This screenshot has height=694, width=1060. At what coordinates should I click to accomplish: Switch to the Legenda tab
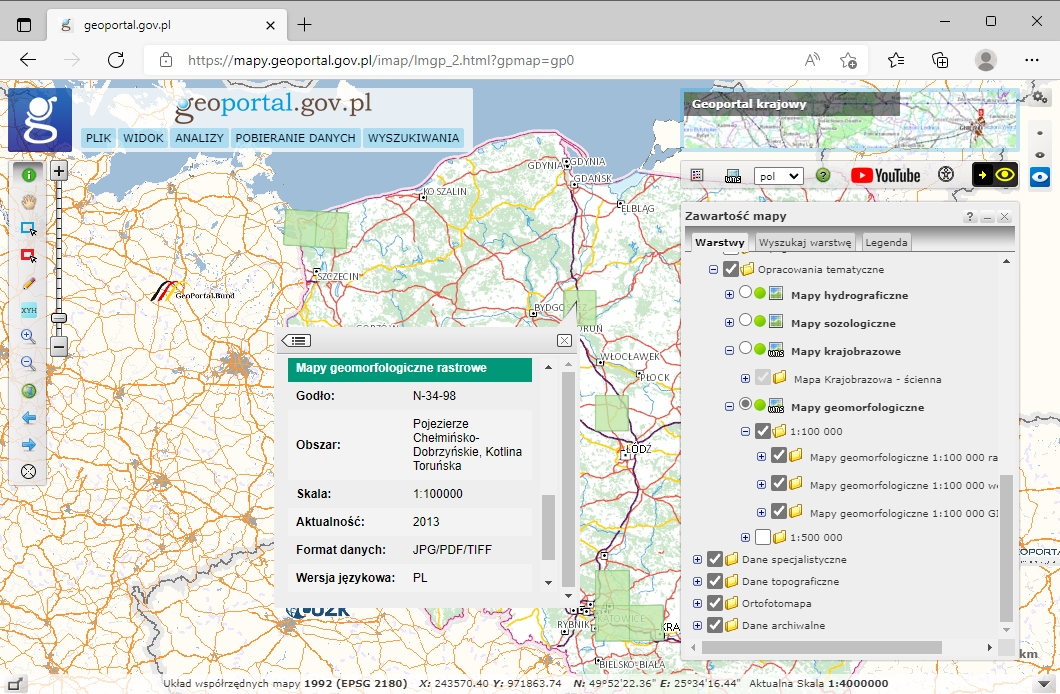[x=885, y=241]
